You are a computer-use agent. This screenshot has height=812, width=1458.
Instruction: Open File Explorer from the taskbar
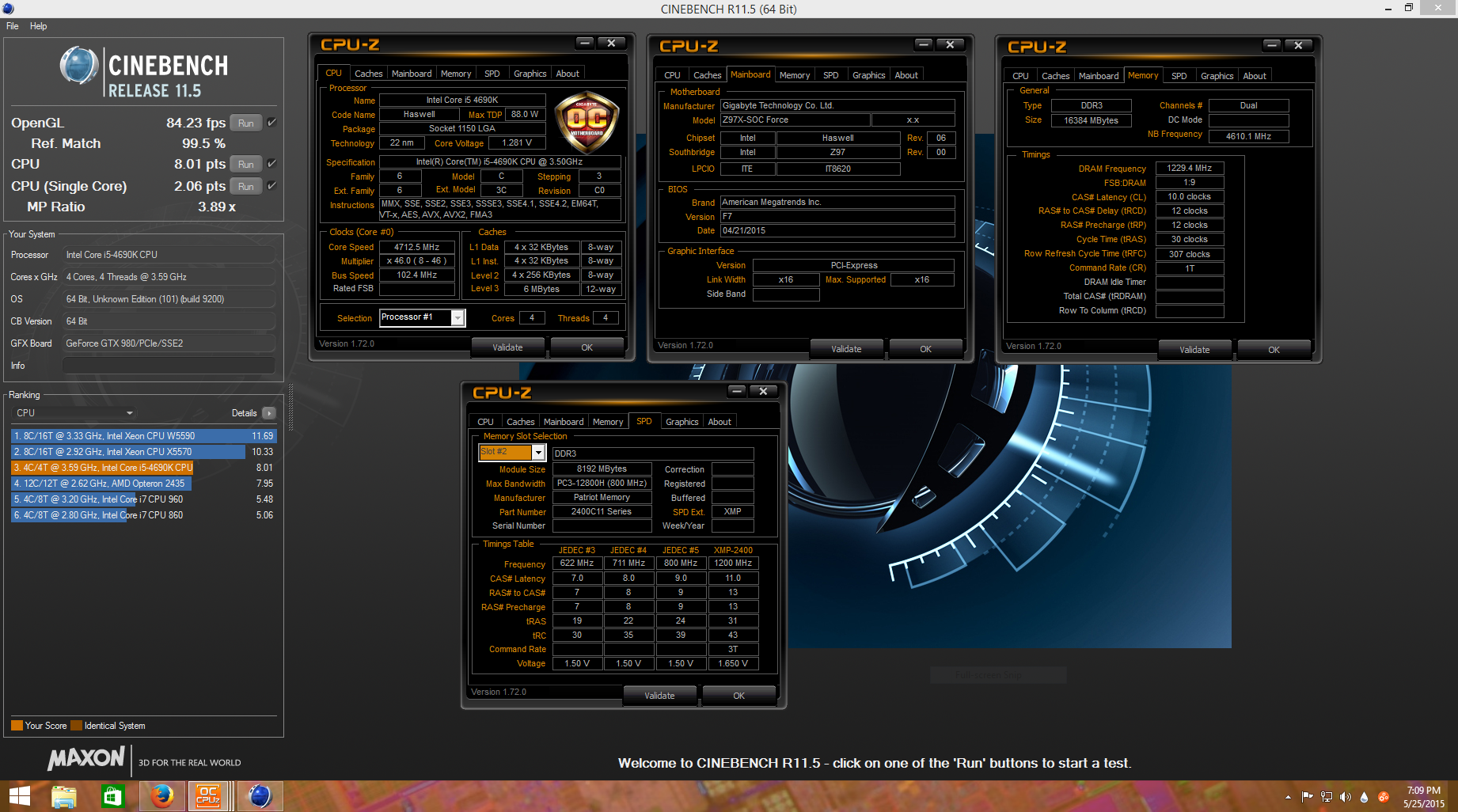coord(64,796)
